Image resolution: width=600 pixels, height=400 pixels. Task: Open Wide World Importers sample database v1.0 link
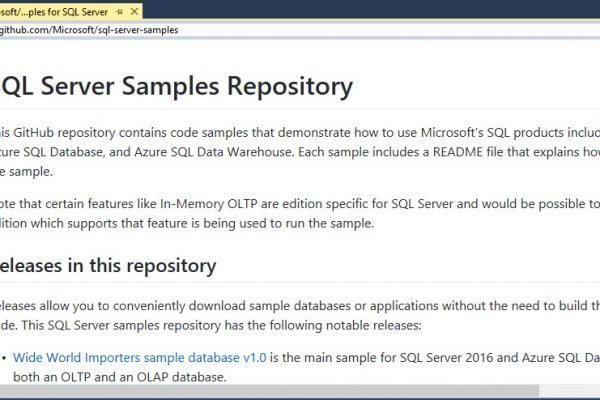(x=140, y=358)
